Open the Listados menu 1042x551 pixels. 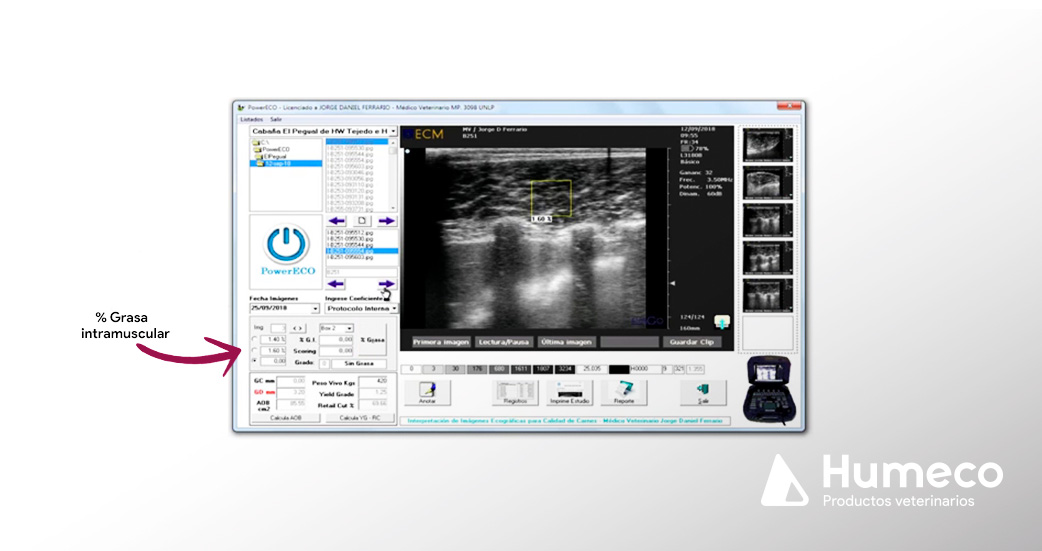point(252,120)
